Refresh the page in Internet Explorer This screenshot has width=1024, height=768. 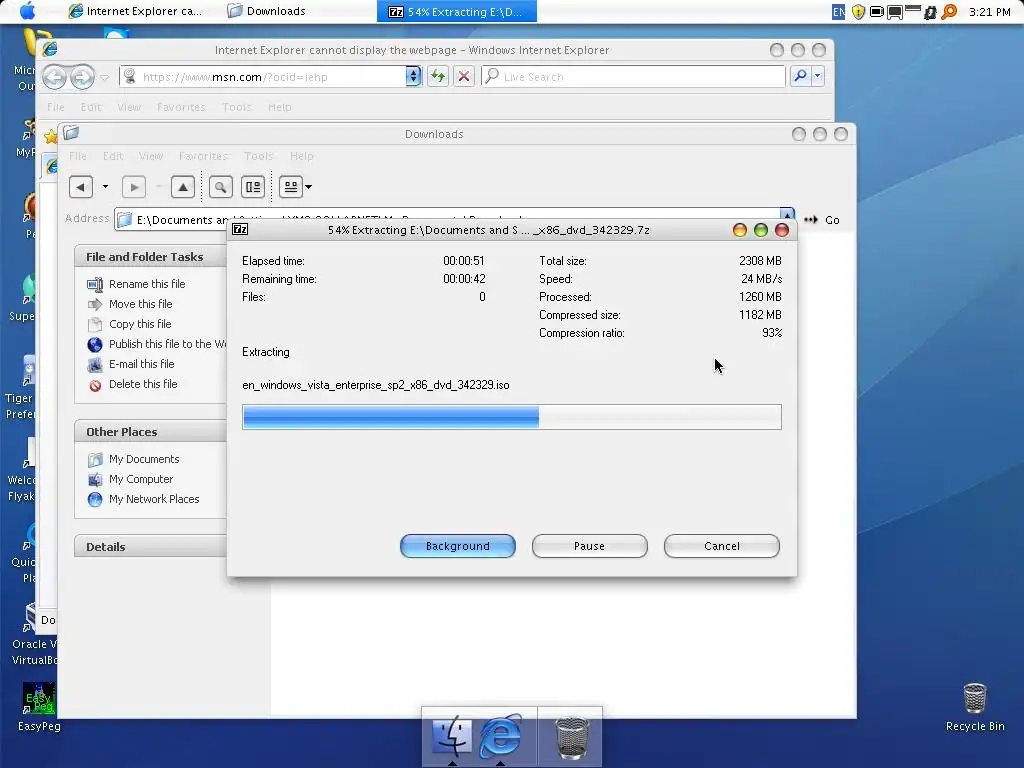tap(438, 76)
